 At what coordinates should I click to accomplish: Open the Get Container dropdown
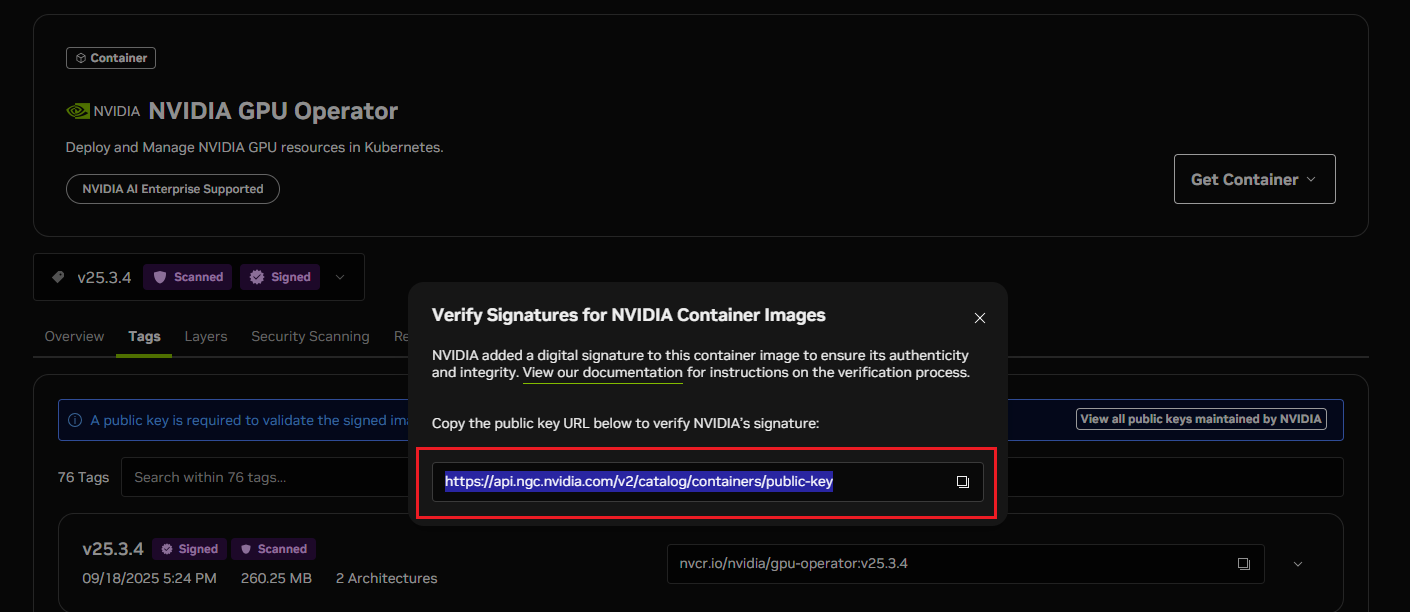(x=1254, y=180)
